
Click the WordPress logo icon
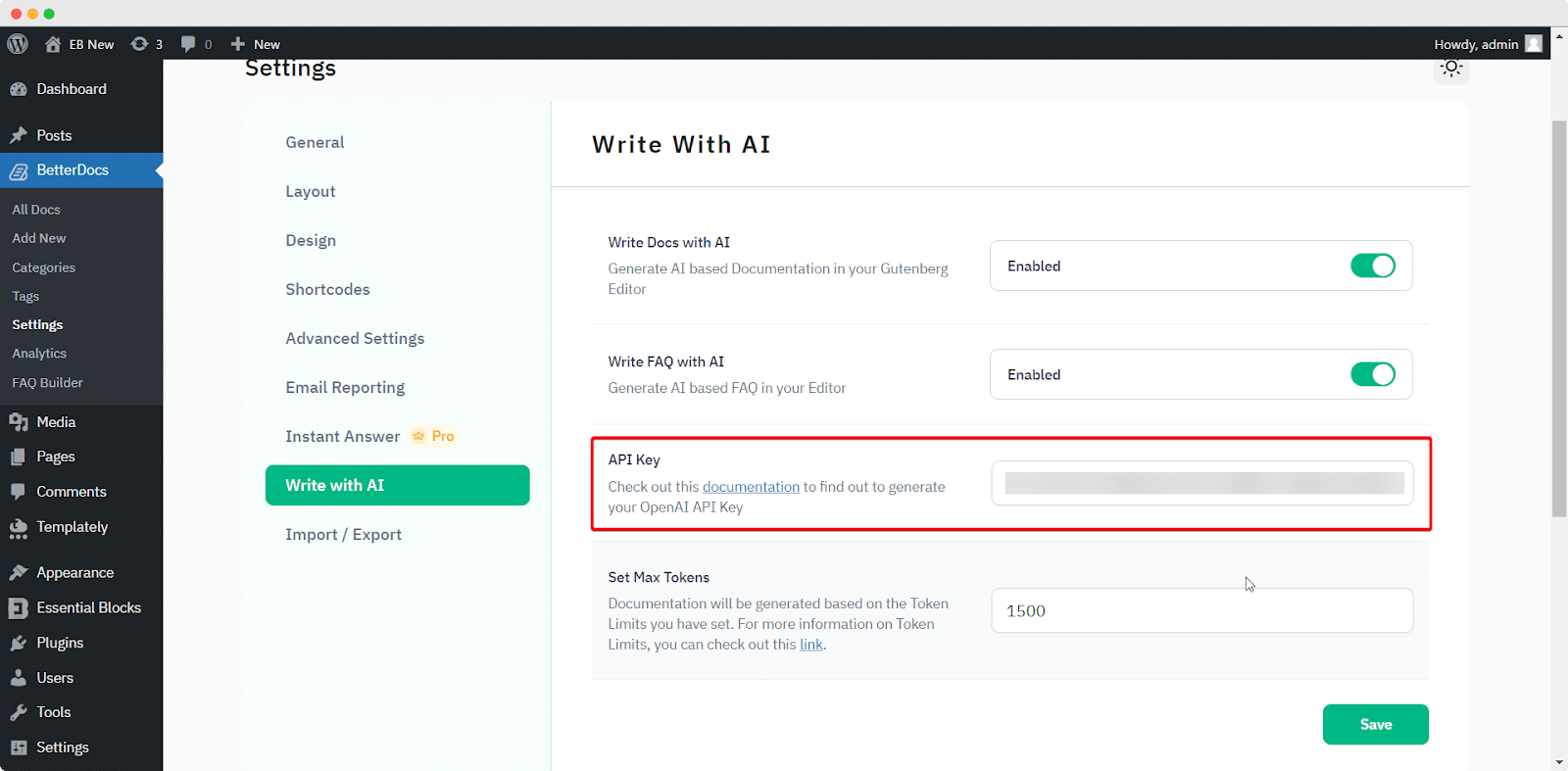tap(18, 44)
